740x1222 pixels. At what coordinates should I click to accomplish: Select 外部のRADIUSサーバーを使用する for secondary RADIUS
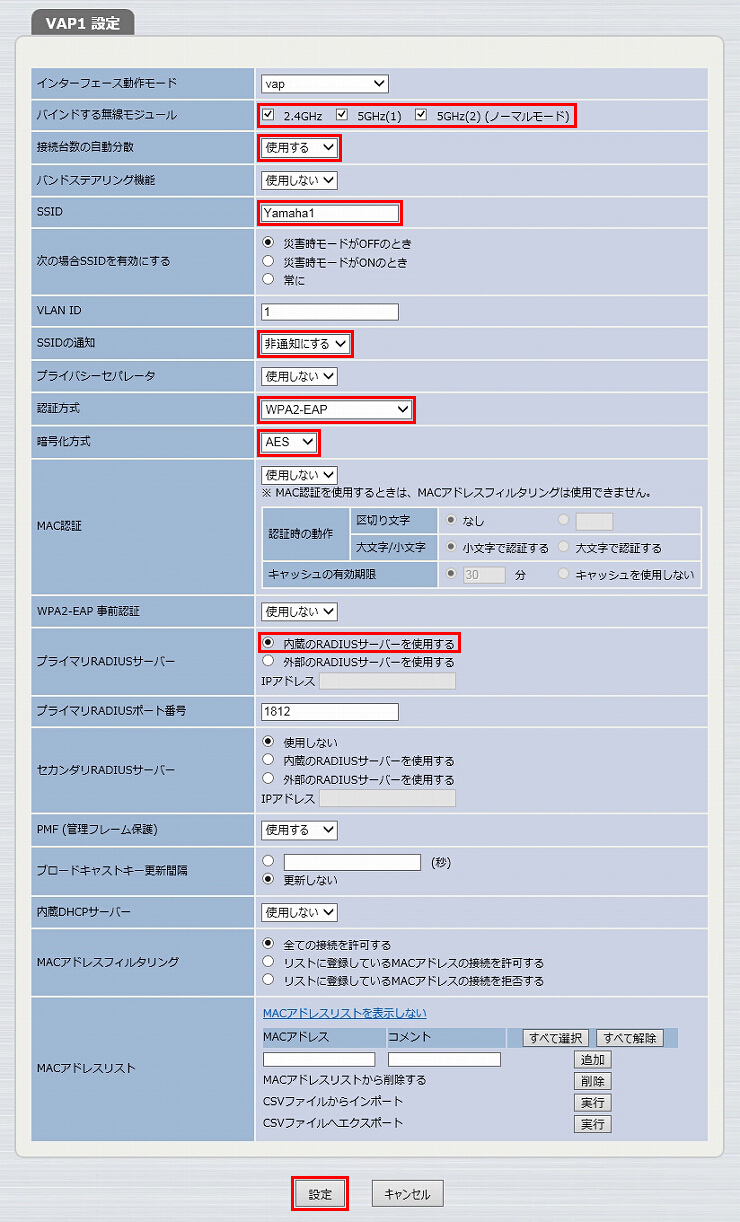click(268, 778)
